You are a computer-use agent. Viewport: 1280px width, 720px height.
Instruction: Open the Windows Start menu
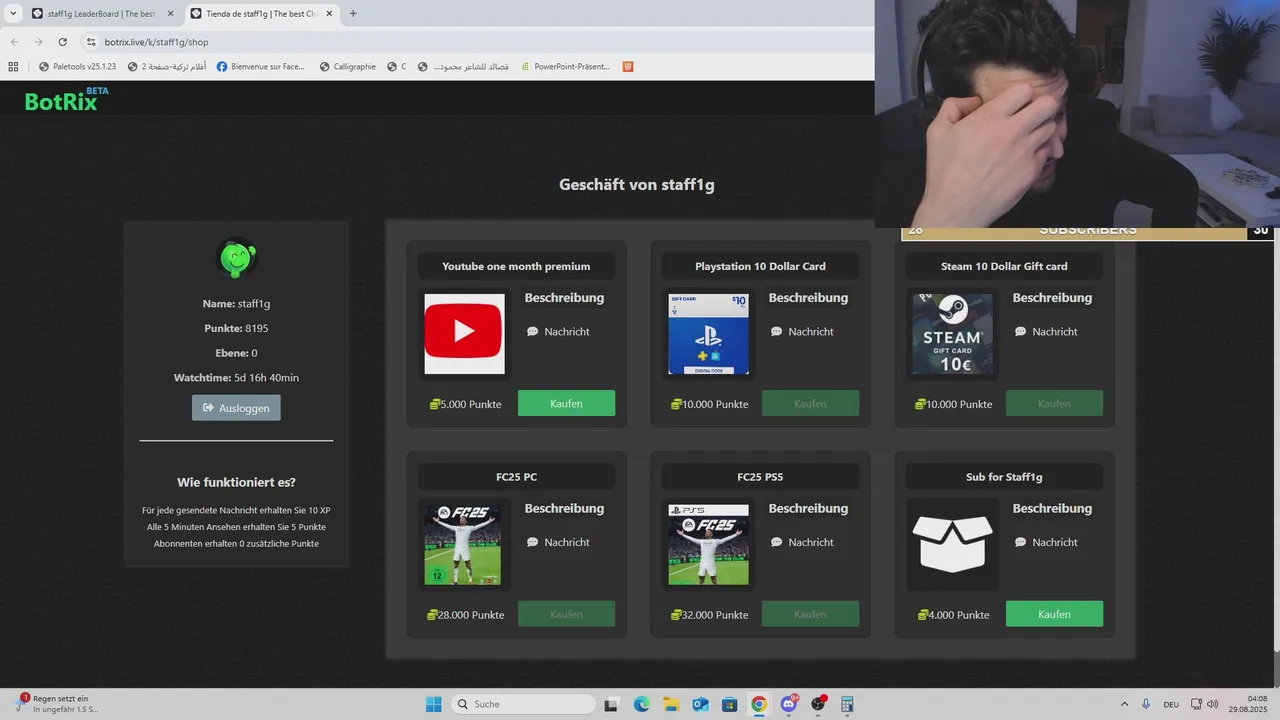click(x=433, y=704)
